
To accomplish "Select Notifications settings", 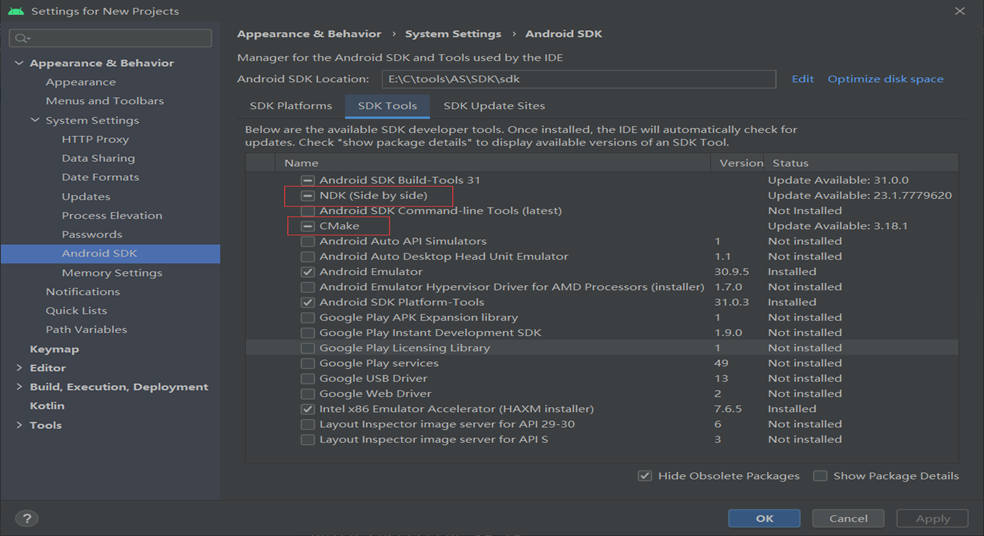I will click(x=82, y=291).
